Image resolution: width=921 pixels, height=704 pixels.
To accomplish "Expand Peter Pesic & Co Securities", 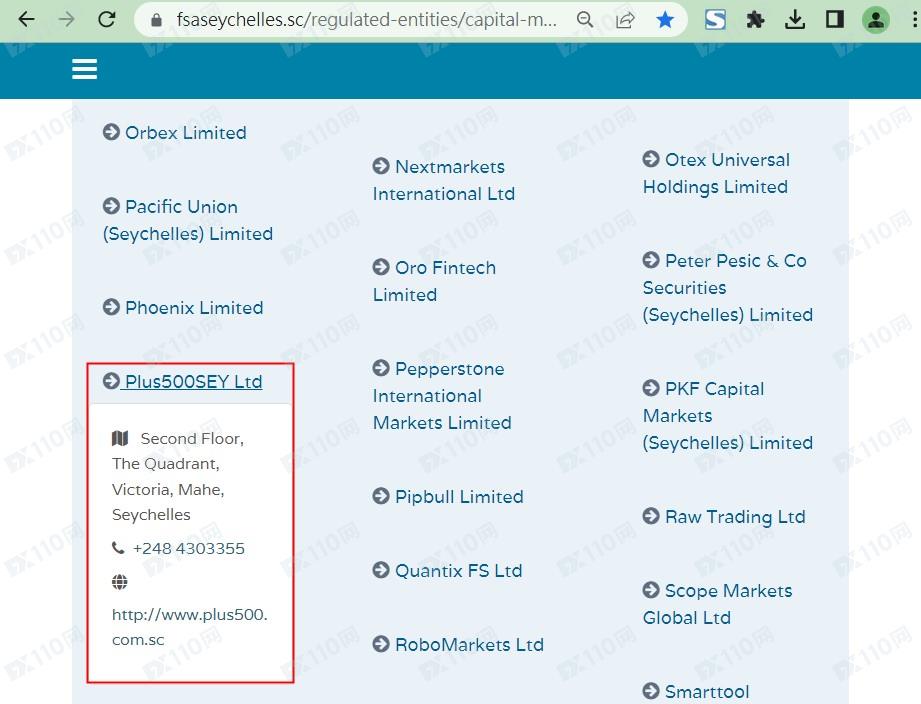I will 728,288.
